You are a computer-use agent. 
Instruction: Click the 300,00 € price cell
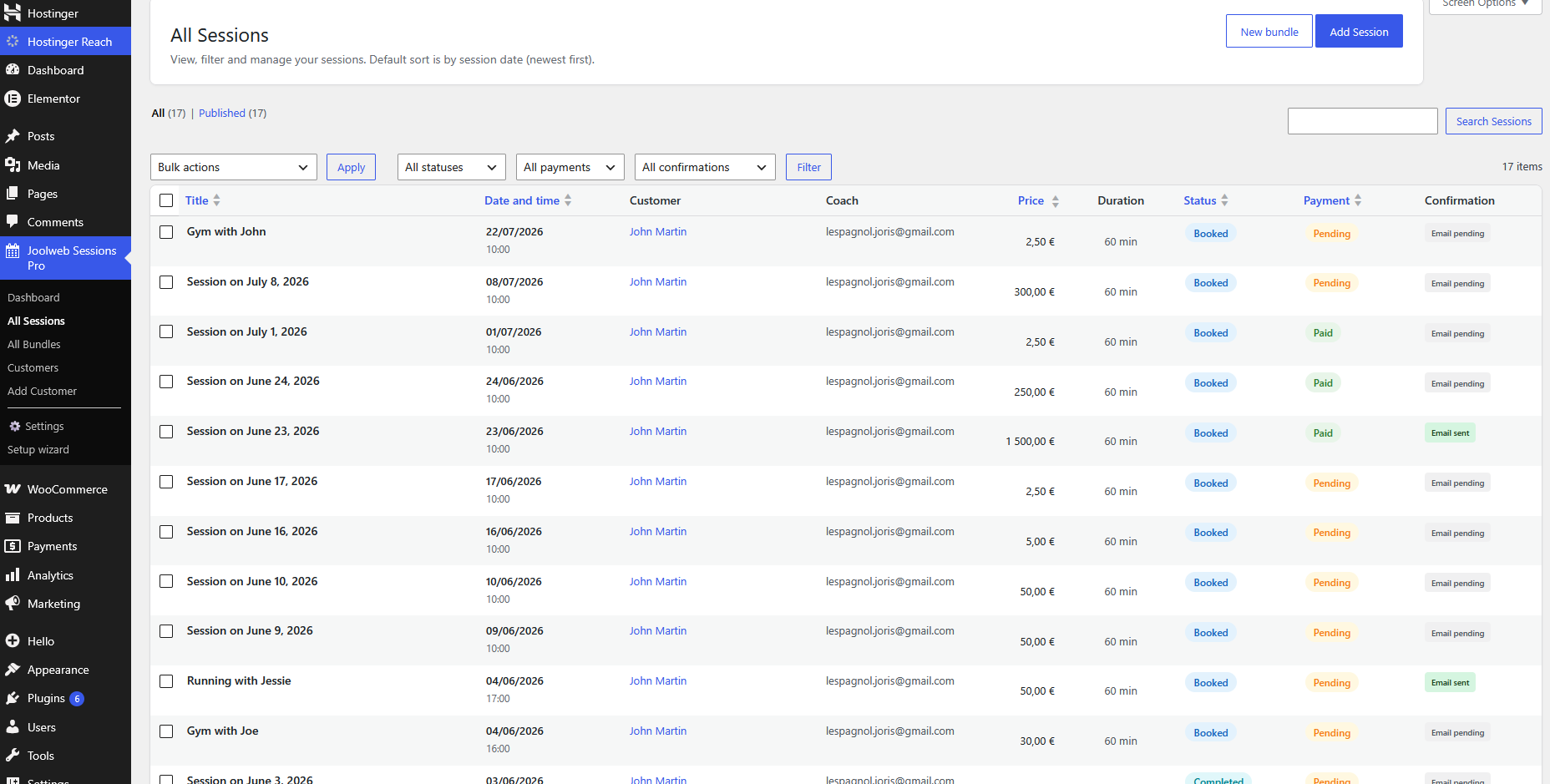[1034, 291]
